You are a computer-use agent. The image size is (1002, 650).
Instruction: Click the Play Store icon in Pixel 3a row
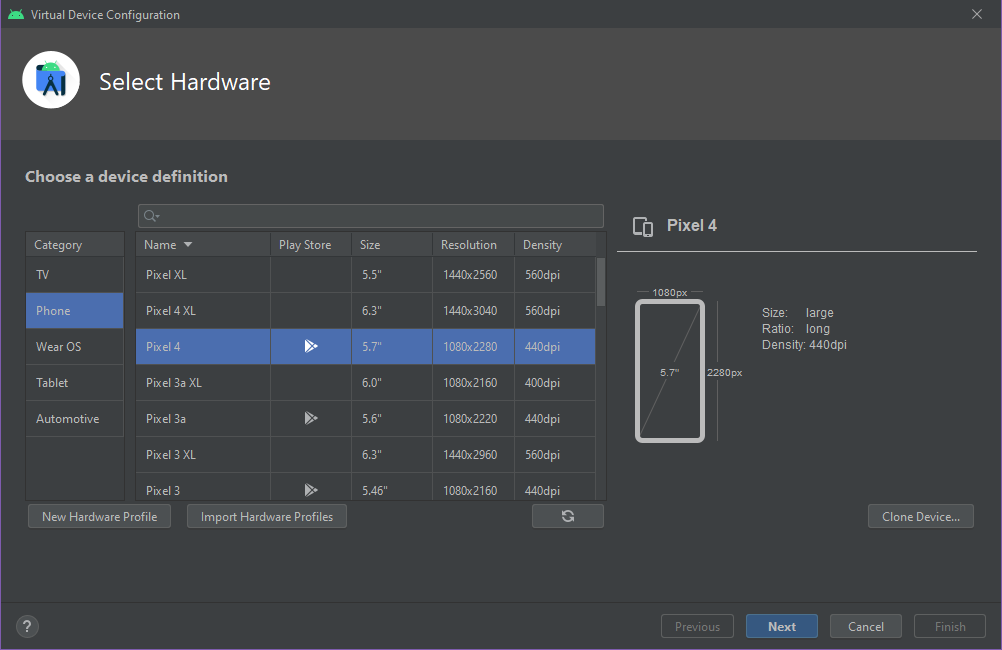(311, 418)
